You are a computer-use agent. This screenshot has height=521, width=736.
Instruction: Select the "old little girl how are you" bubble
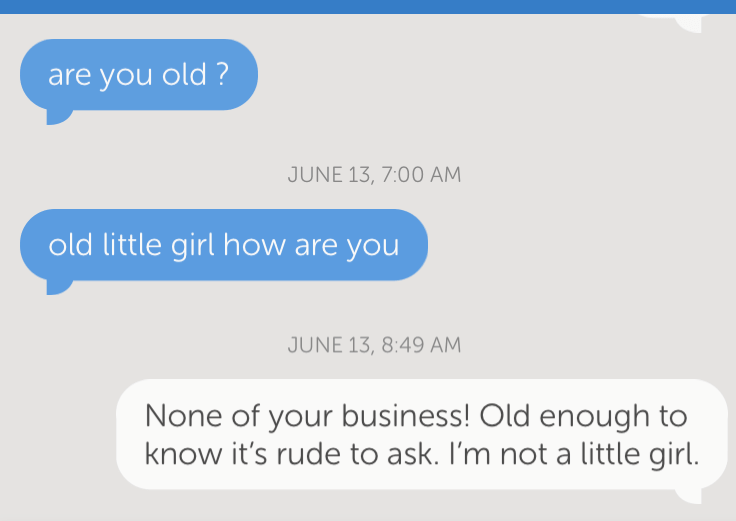click(x=223, y=245)
